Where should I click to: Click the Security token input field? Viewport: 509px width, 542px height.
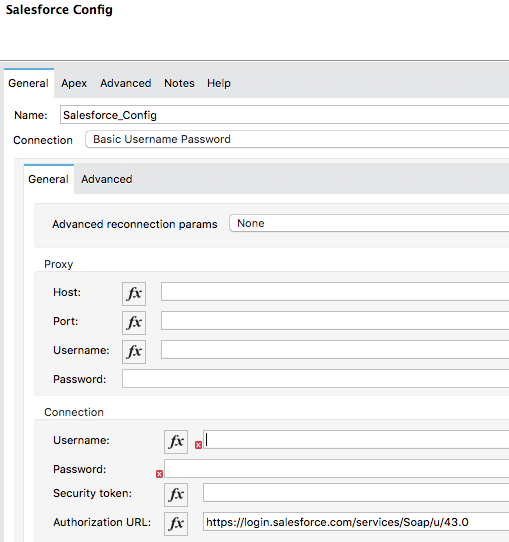pos(356,493)
